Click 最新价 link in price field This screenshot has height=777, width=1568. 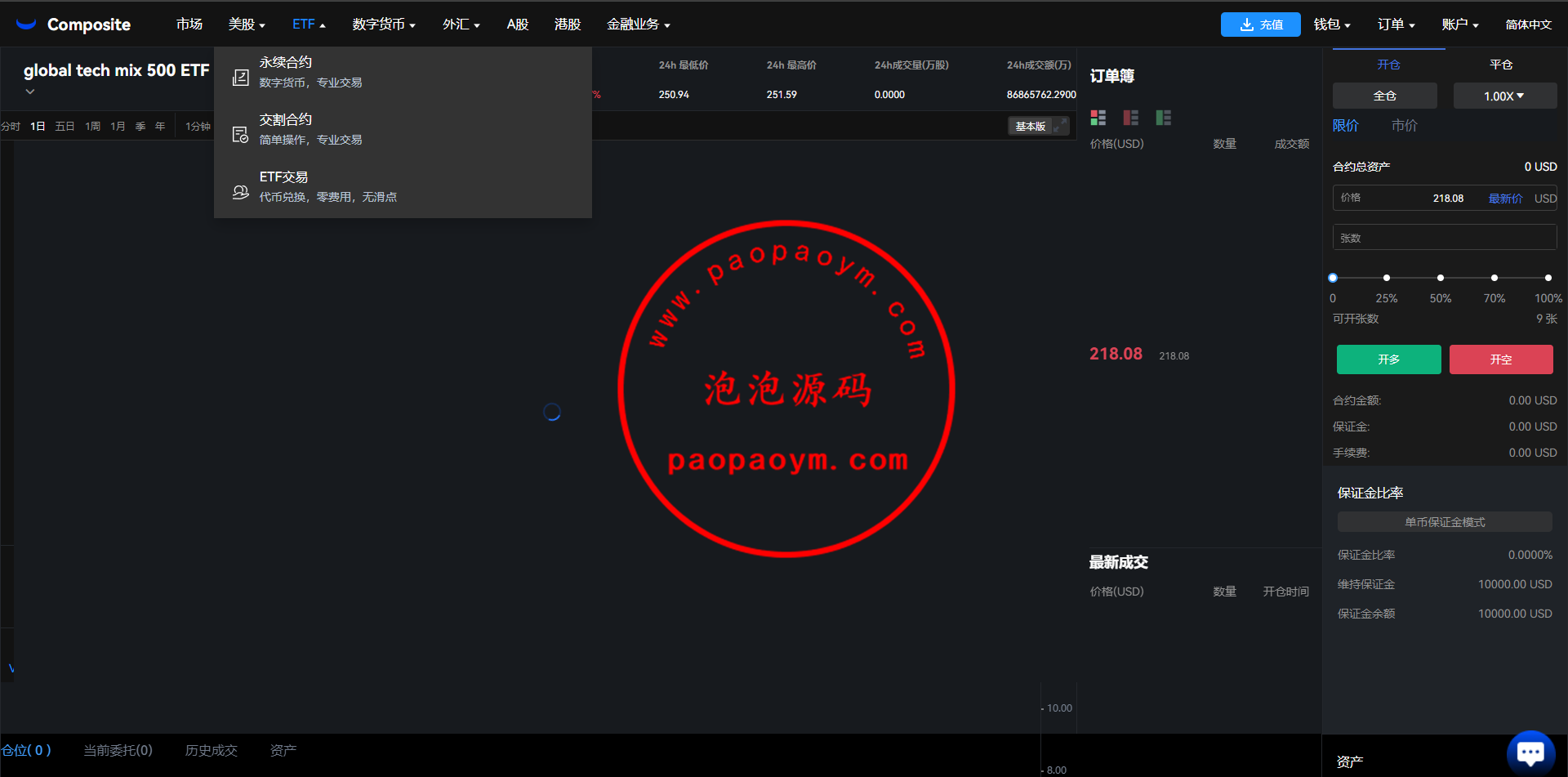click(x=1505, y=199)
